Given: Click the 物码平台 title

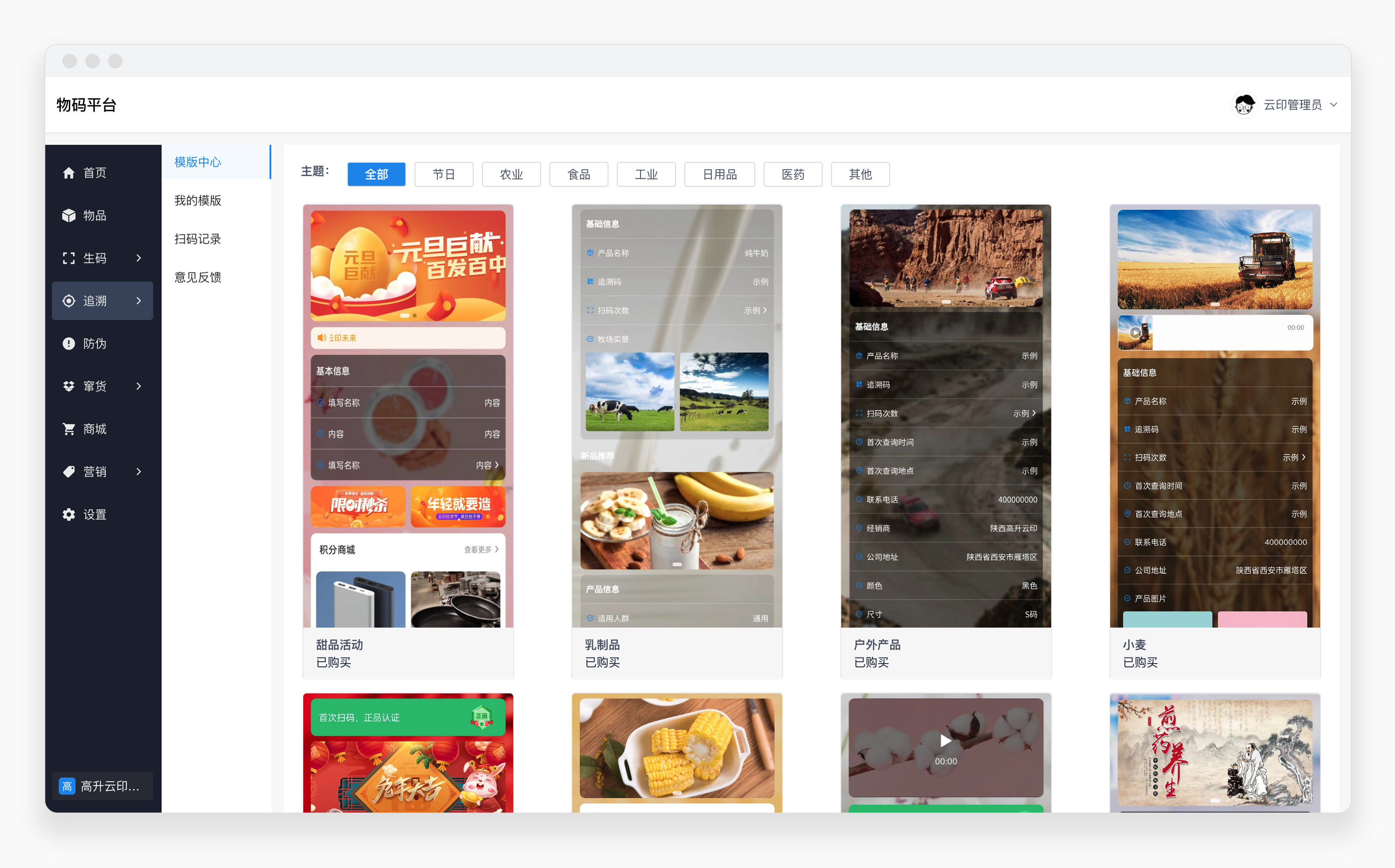Looking at the screenshot, I should tap(86, 105).
